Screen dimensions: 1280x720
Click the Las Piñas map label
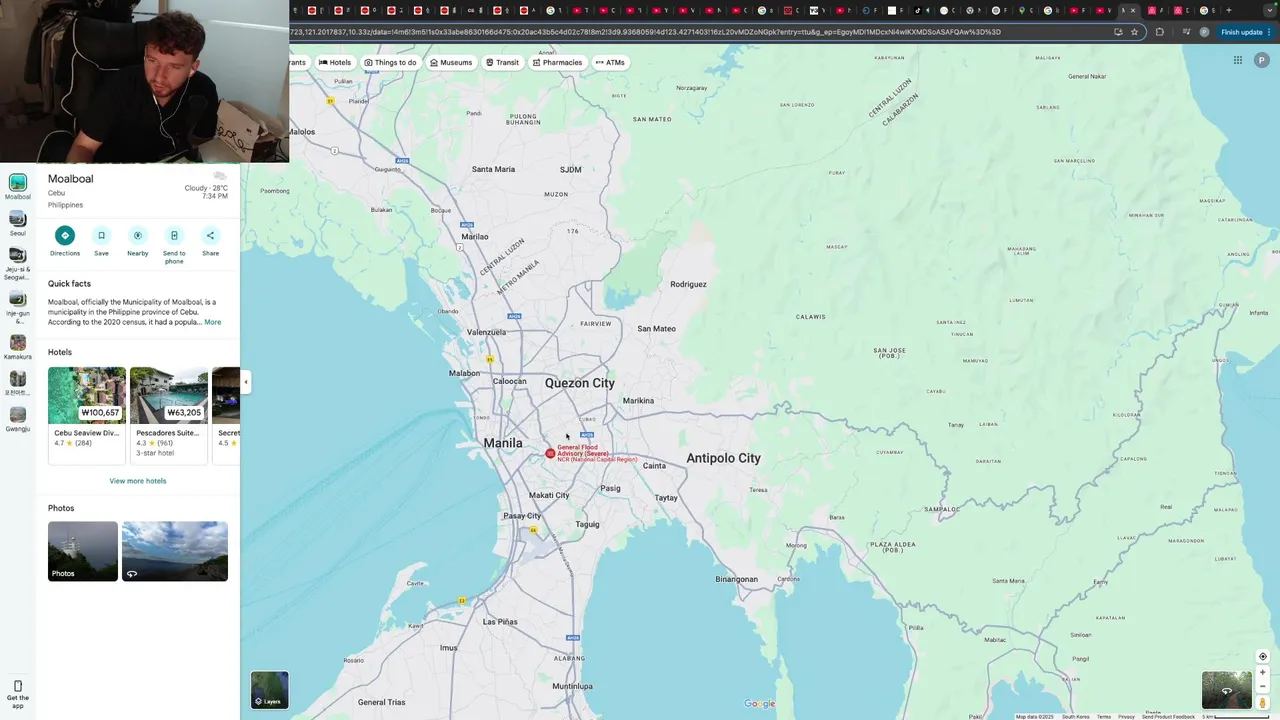(x=500, y=622)
